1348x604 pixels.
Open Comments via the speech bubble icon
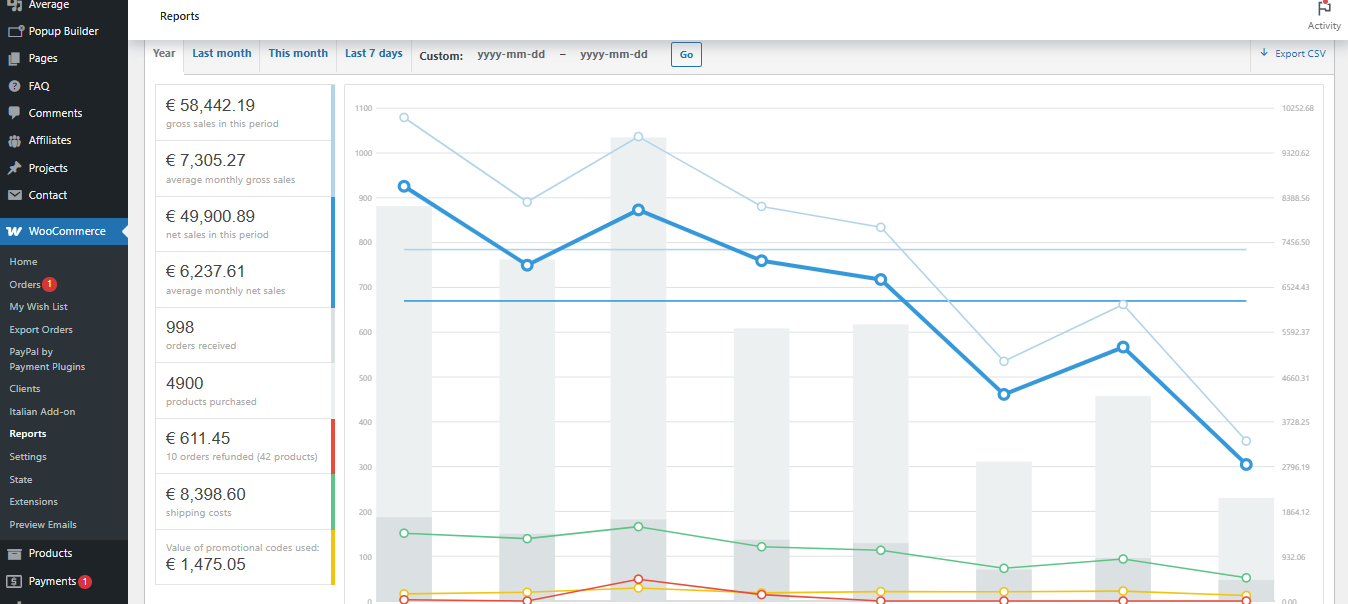[14, 113]
